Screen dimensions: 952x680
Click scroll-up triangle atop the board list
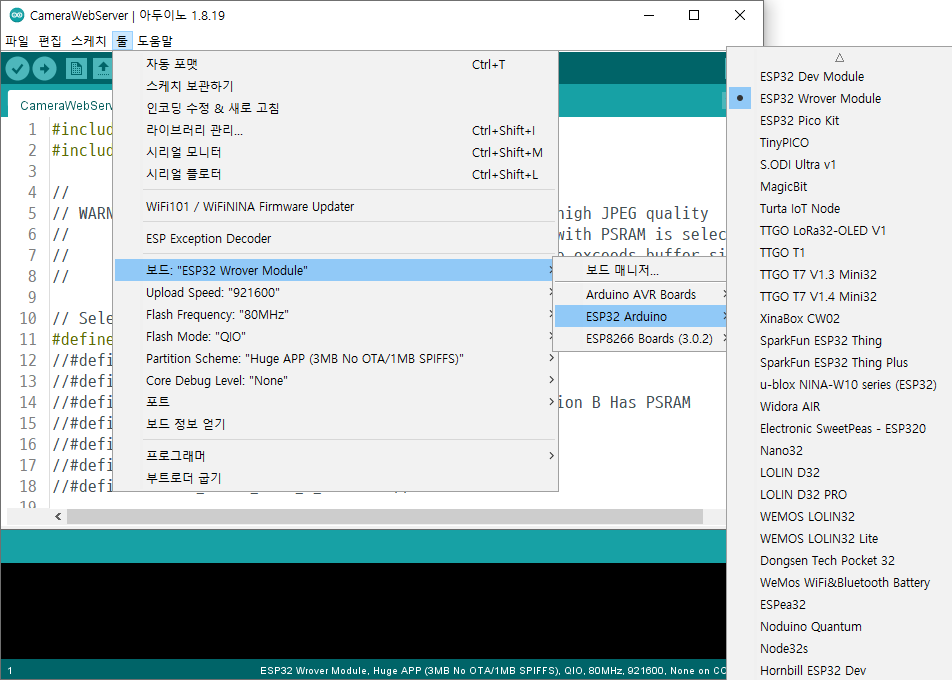[840, 58]
